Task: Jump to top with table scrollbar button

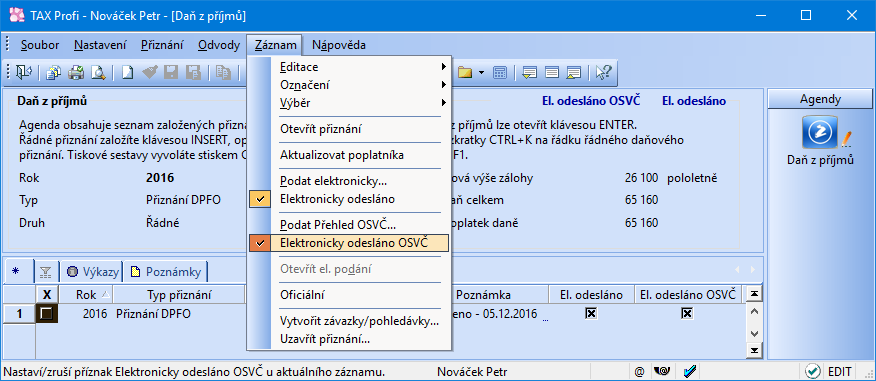Action: click(754, 293)
